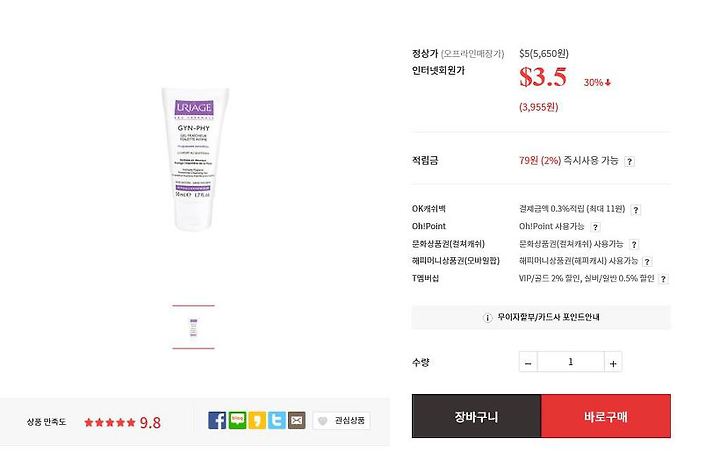Add to wishlist with 관심상품 heart button
The image size is (720, 453).
[342, 420]
